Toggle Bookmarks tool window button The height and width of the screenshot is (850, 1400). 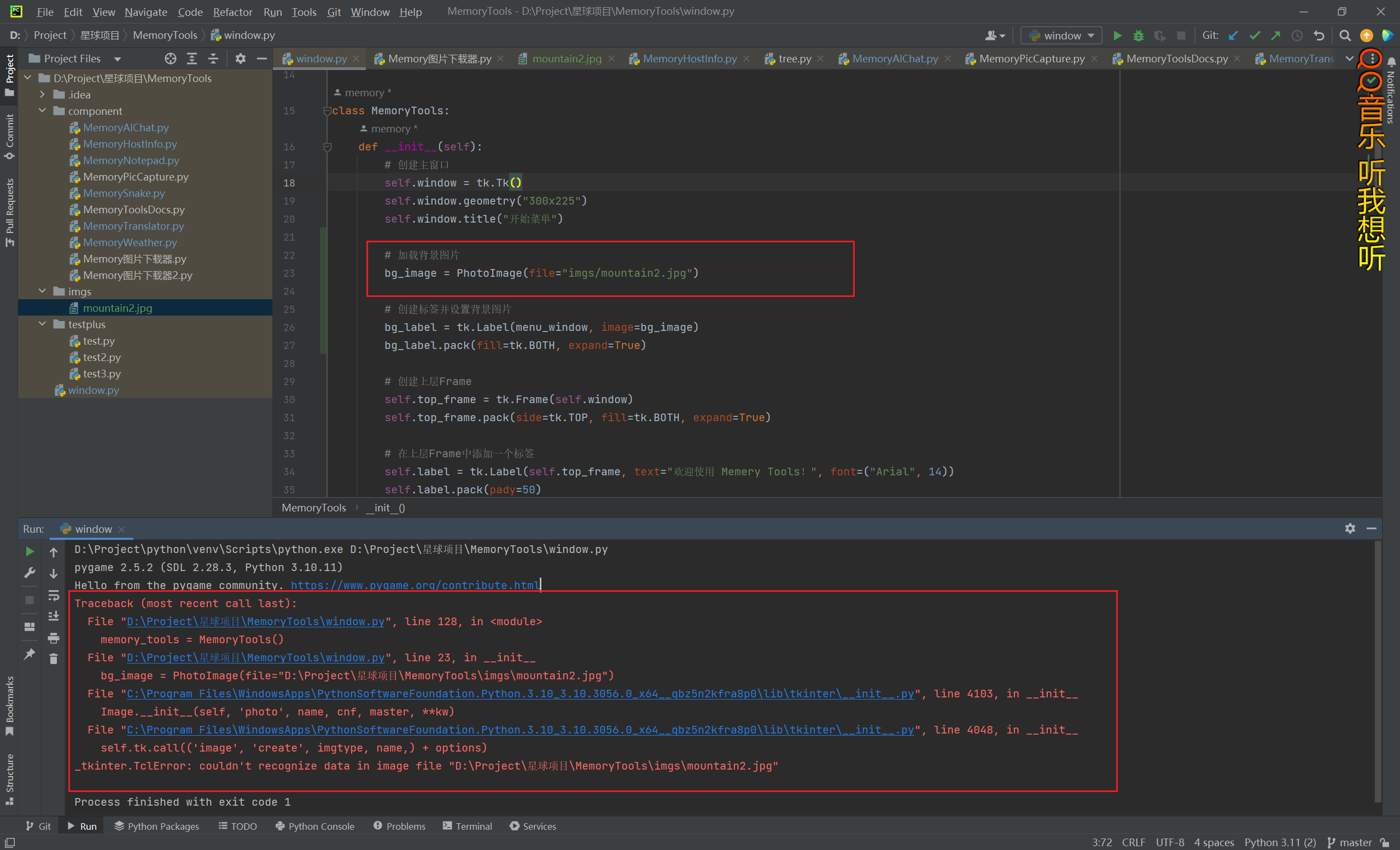pyautogui.click(x=9, y=706)
